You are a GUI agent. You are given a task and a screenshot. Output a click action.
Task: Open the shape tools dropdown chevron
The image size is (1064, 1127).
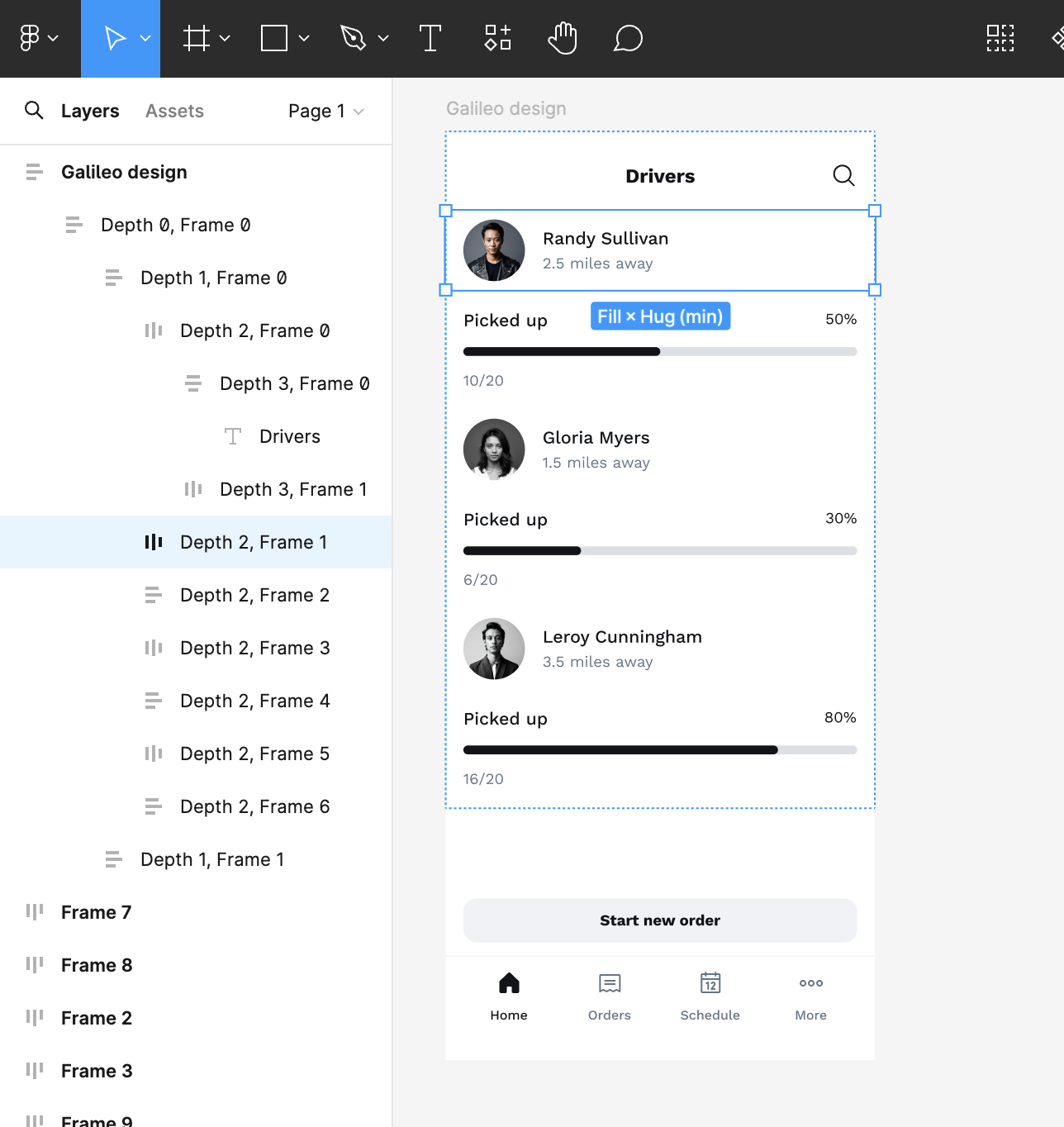[304, 38]
